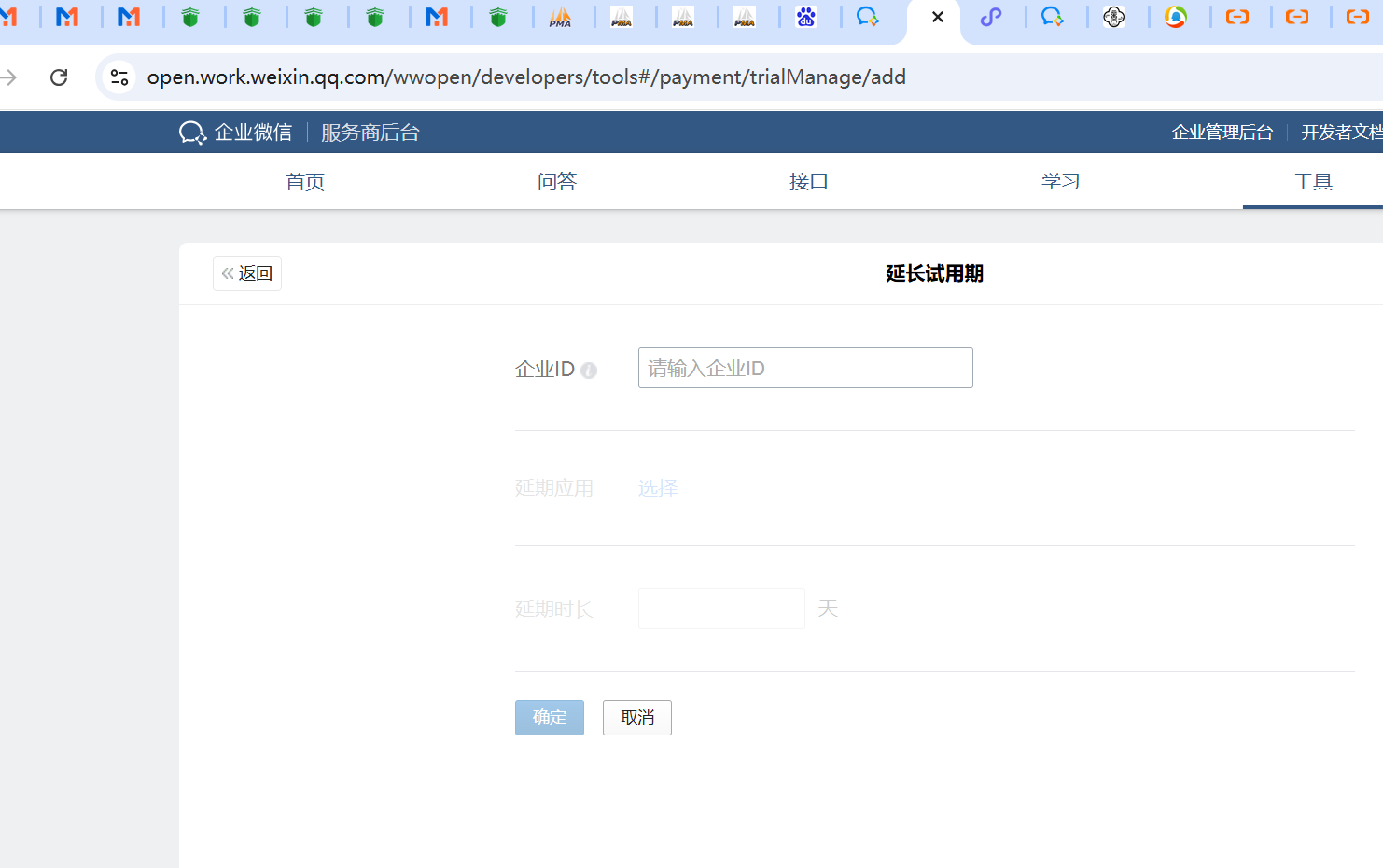
Task: Go to the 学习 navigation tab
Action: pos(1061,182)
